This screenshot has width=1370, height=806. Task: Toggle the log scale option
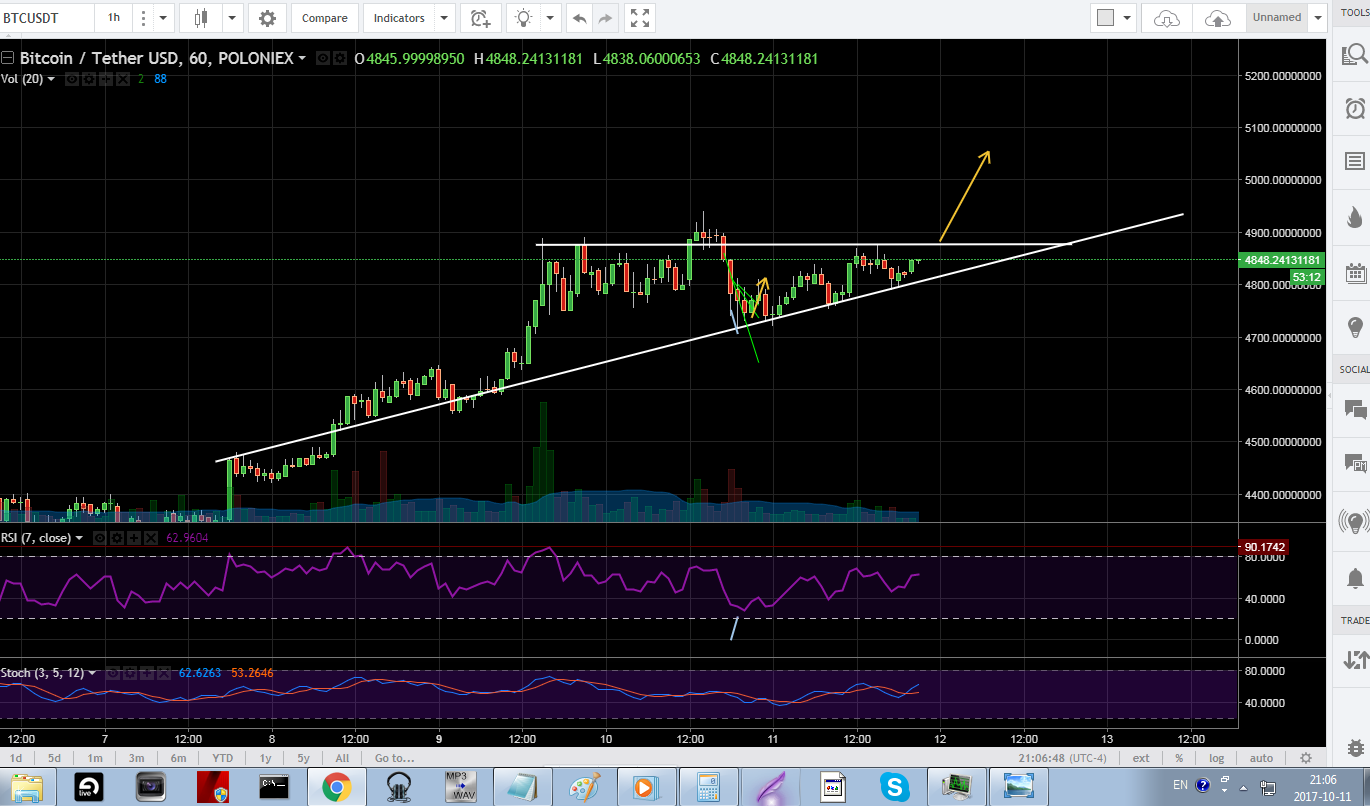[1216, 758]
